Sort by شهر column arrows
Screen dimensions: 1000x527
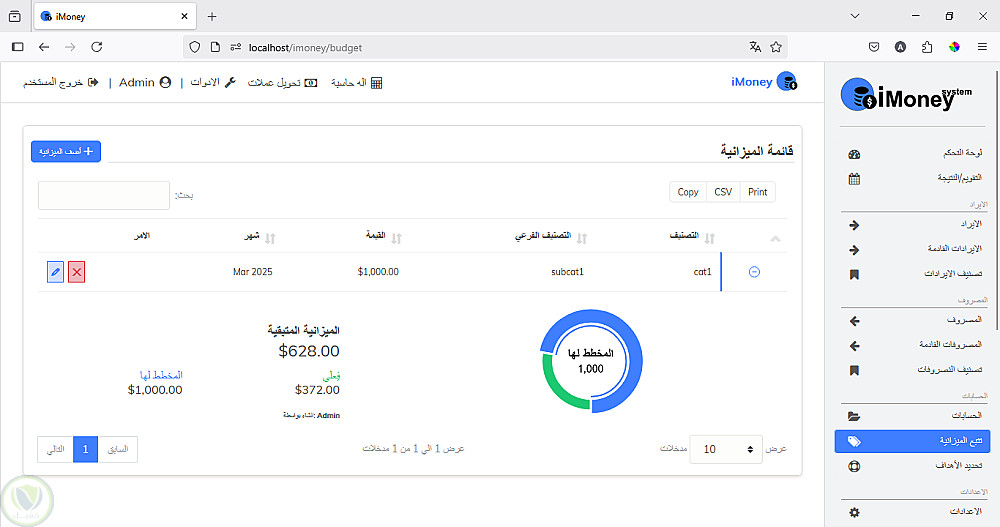click(x=270, y=238)
